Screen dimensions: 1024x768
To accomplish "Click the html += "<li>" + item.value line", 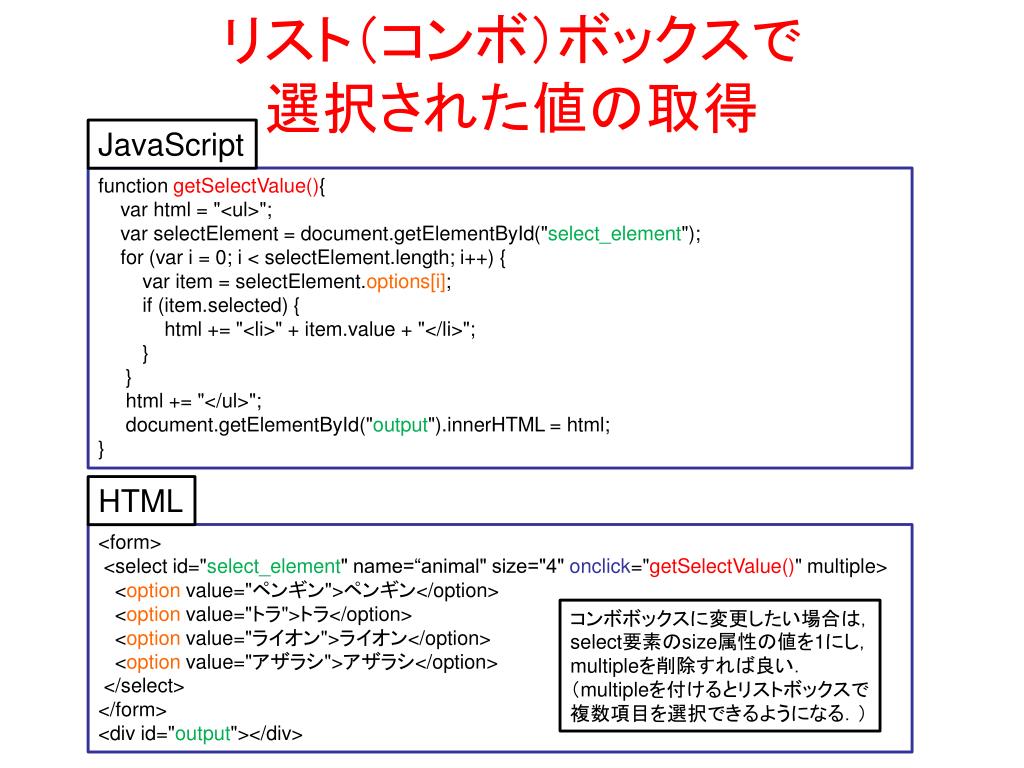I will pos(320,329).
